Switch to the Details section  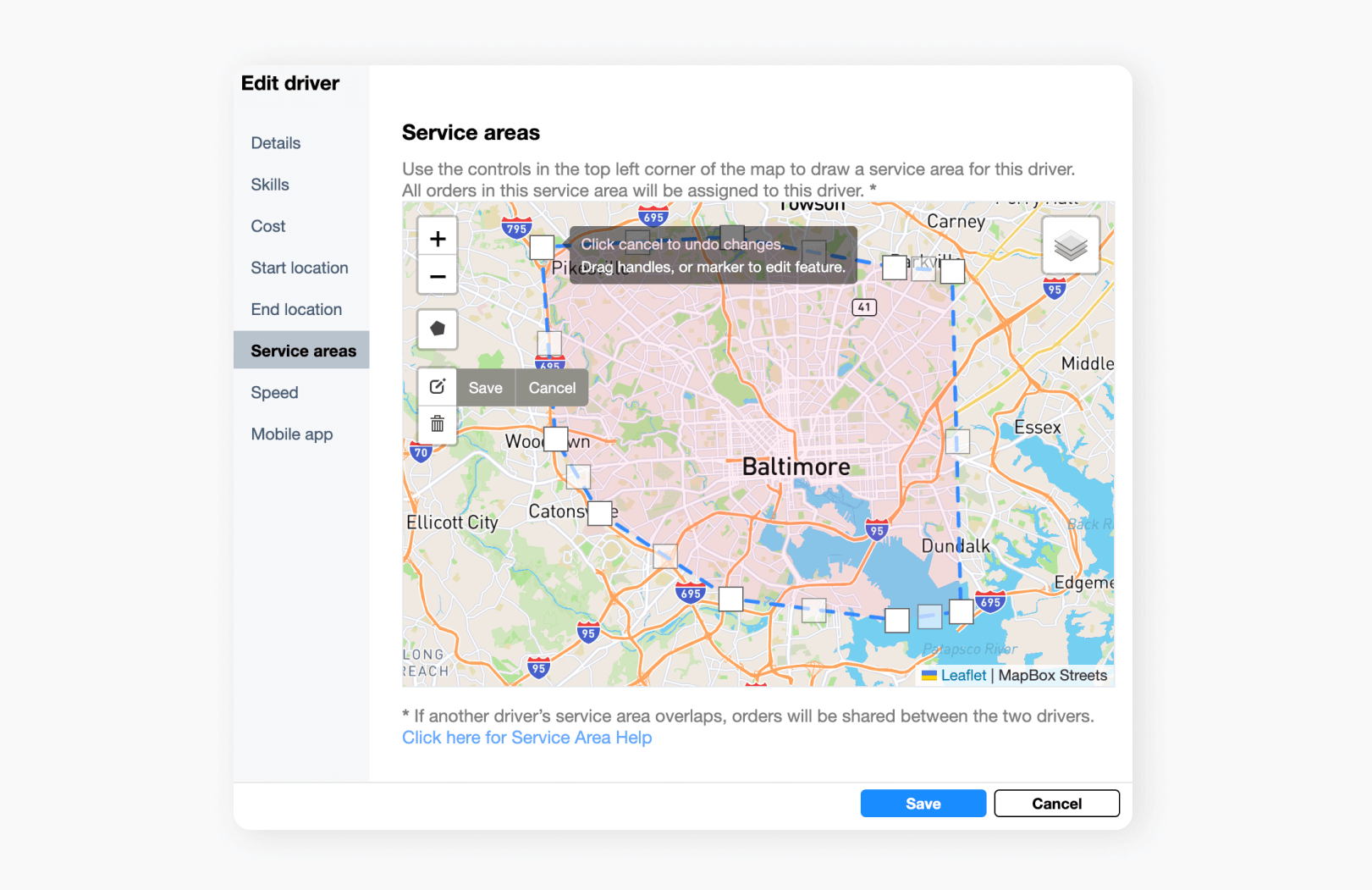(x=275, y=142)
